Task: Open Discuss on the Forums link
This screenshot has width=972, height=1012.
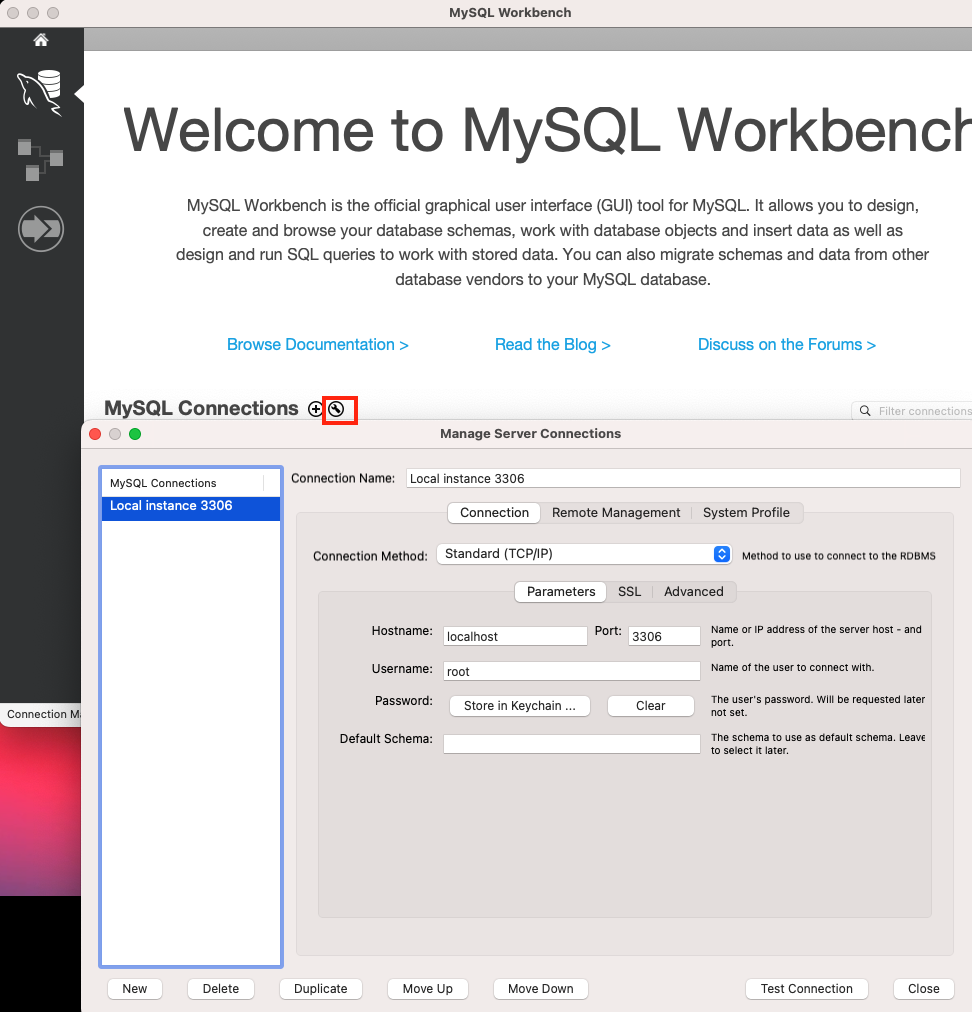Action: 787,344
